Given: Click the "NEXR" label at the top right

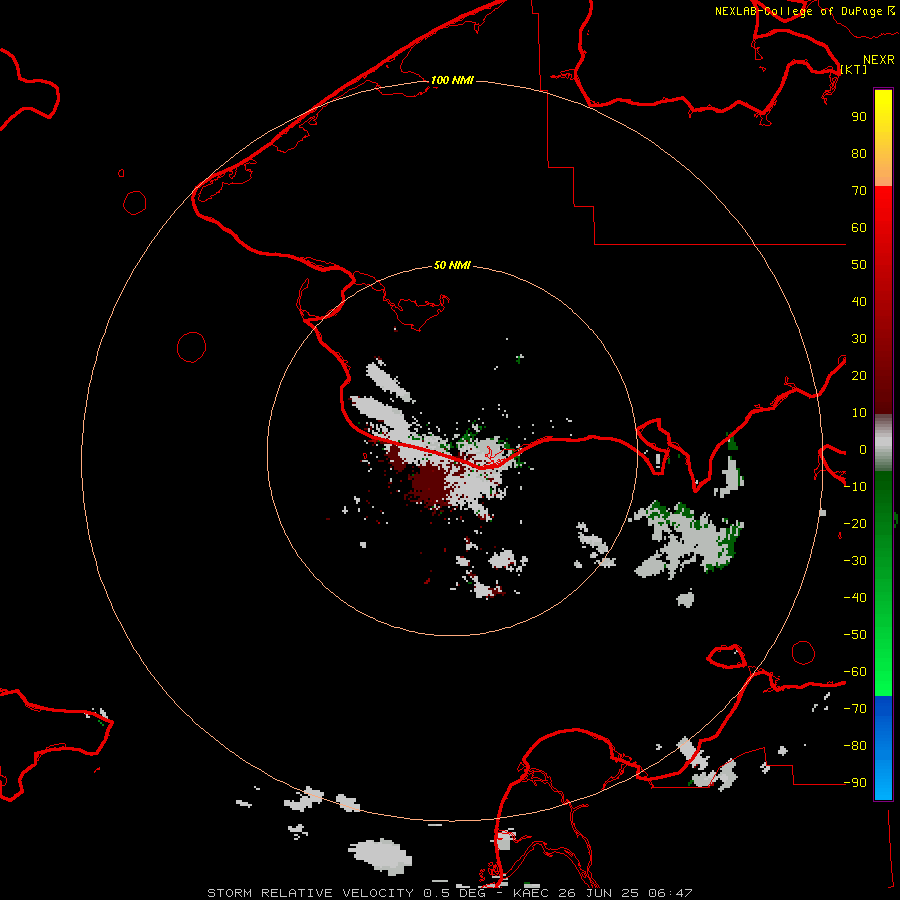Looking at the screenshot, I should [878, 60].
